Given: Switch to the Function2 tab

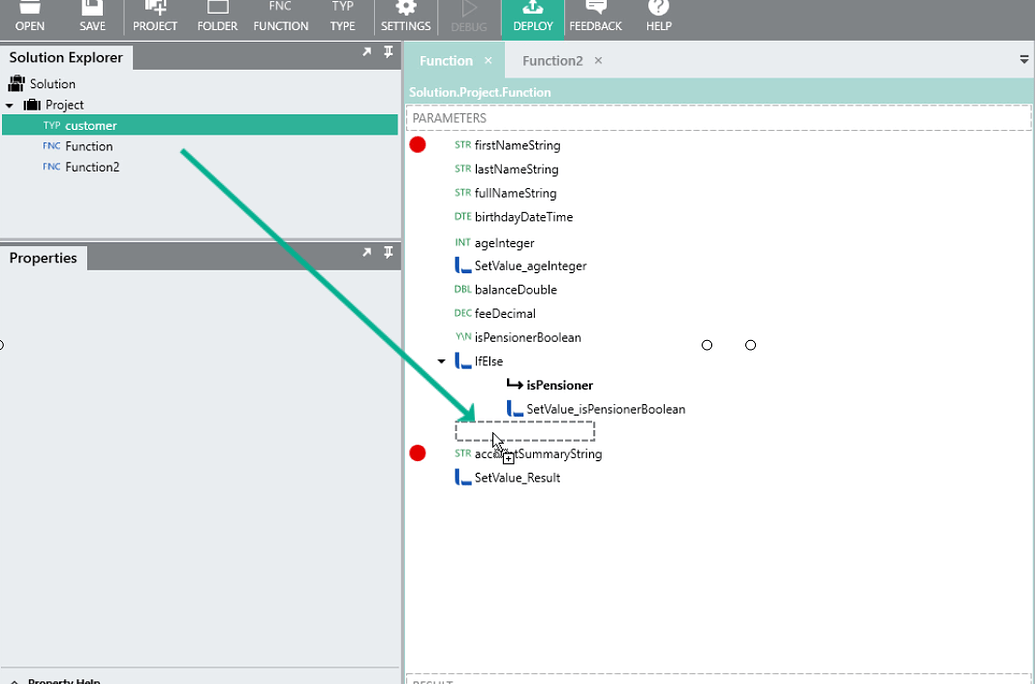Looking at the screenshot, I should pos(550,60).
